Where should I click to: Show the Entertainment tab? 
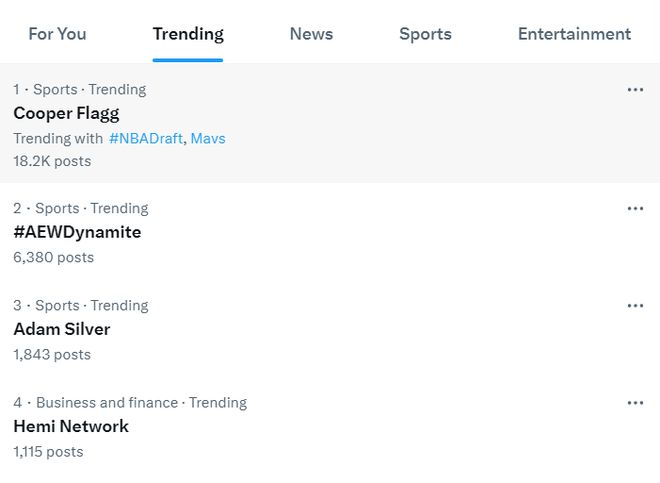tap(574, 34)
